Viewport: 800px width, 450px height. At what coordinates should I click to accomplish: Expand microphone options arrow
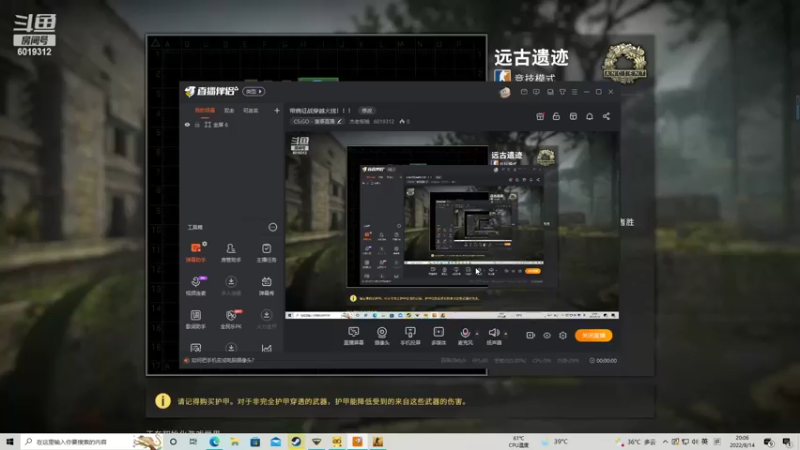[x=477, y=334]
